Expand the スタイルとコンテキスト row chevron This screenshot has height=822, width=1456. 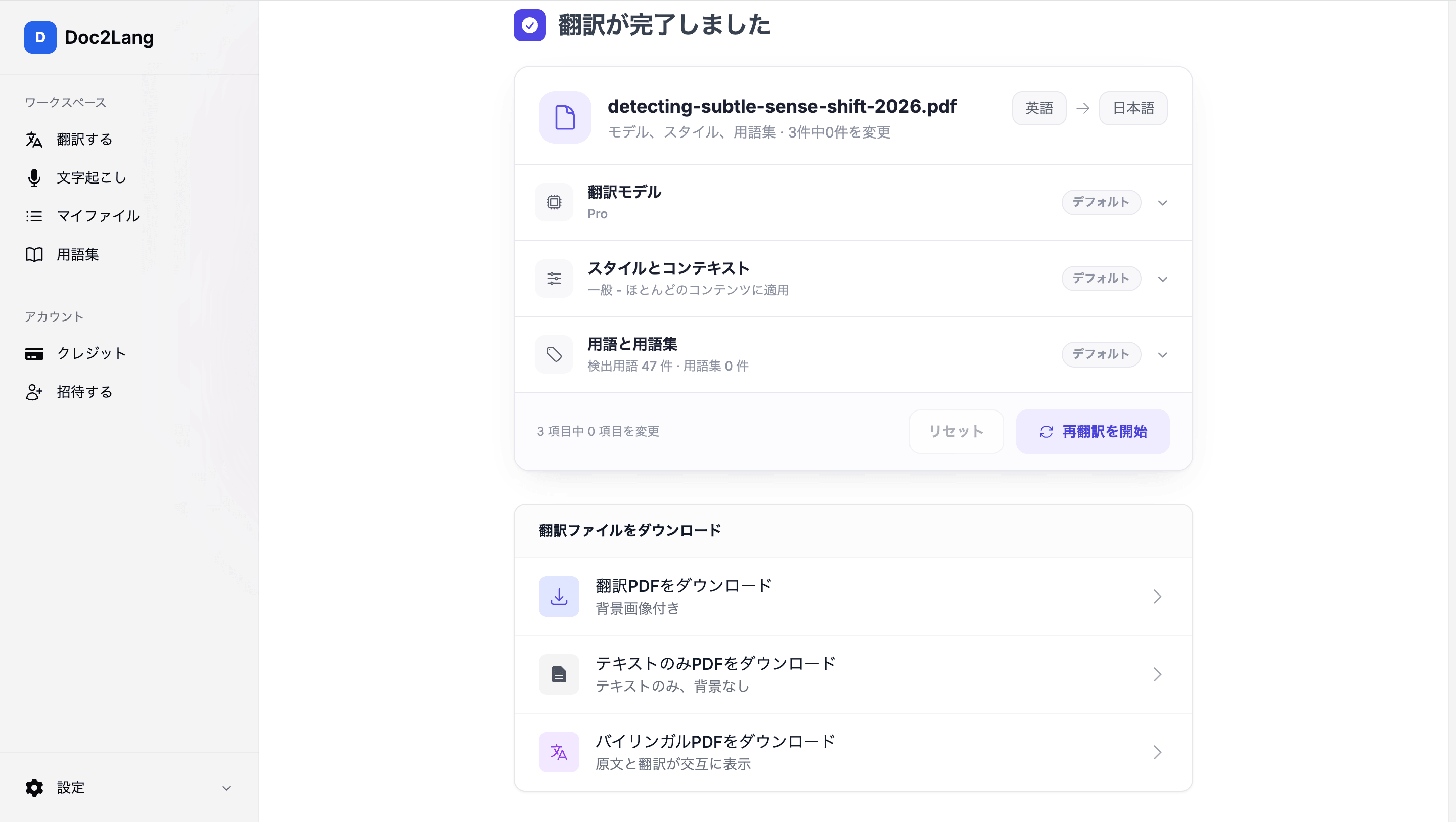[x=1163, y=279]
